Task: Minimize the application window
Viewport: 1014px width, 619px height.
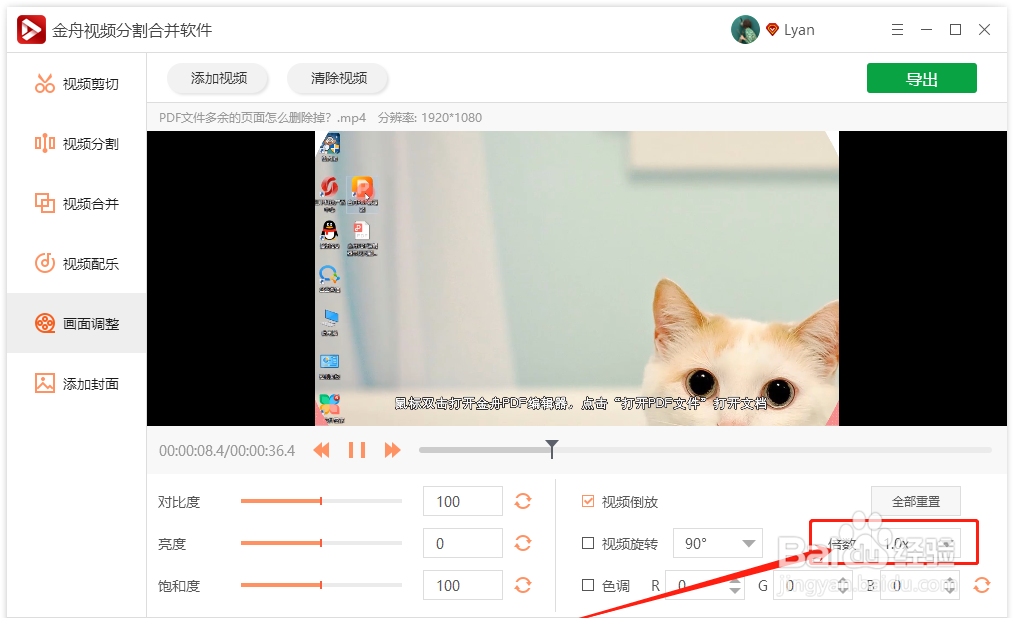Action: click(x=926, y=30)
